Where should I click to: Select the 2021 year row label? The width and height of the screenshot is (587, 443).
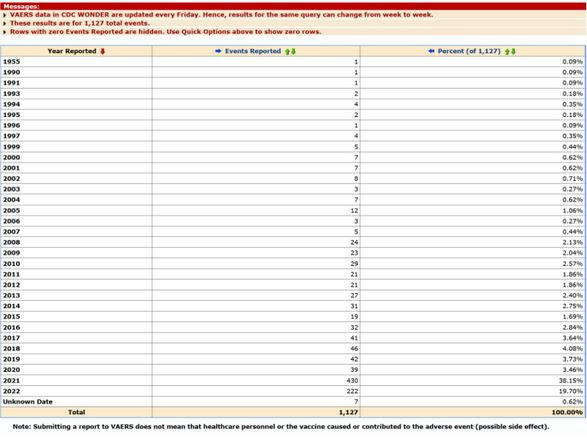12,380
